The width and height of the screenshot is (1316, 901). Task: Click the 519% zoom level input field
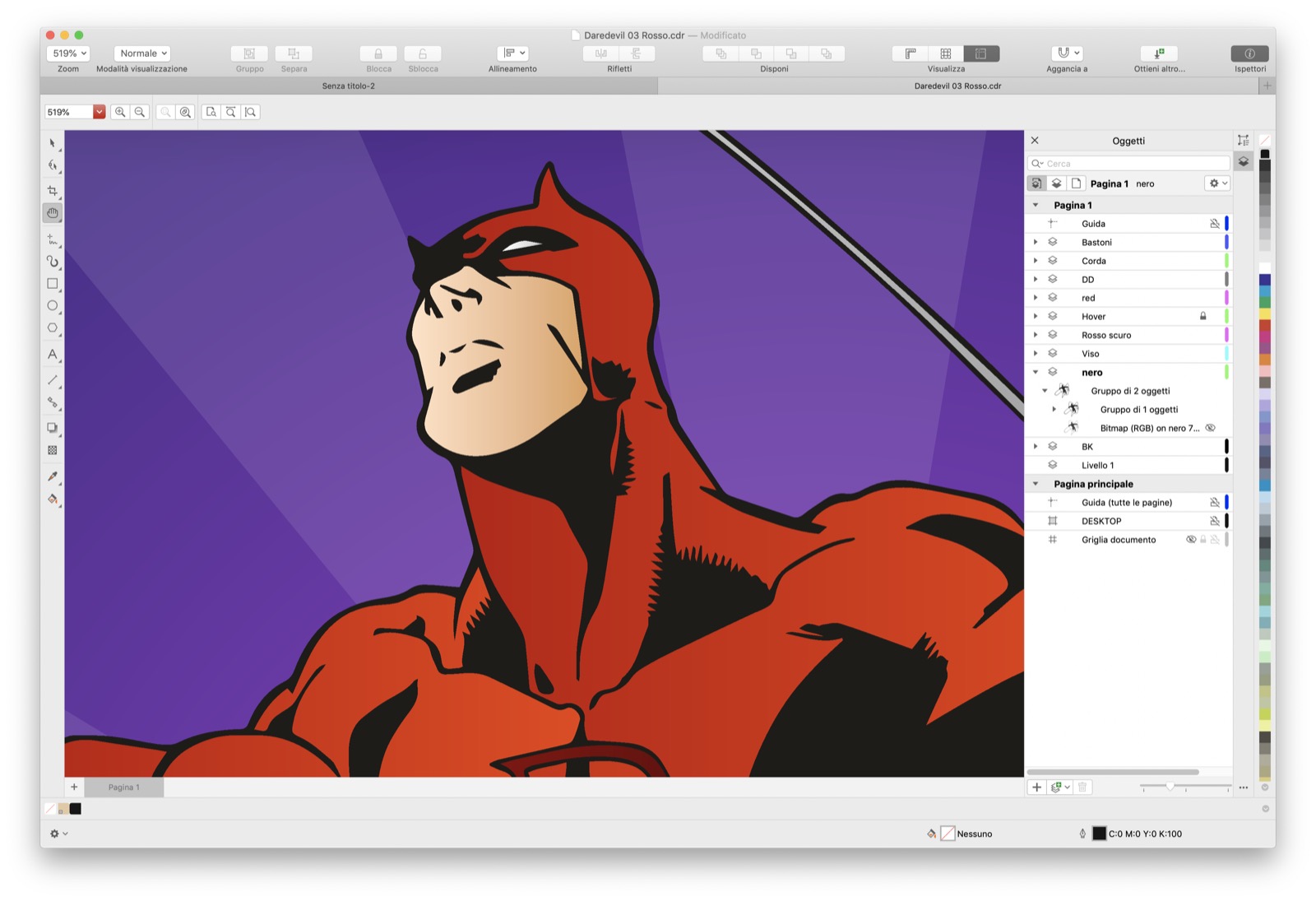[68, 112]
